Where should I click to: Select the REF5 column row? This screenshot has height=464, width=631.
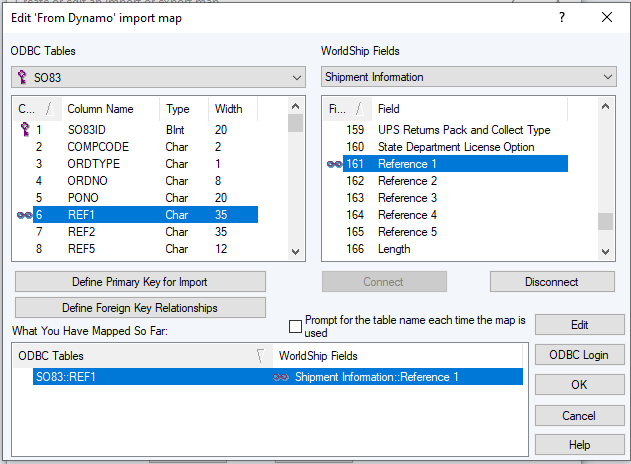coord(137,249)
